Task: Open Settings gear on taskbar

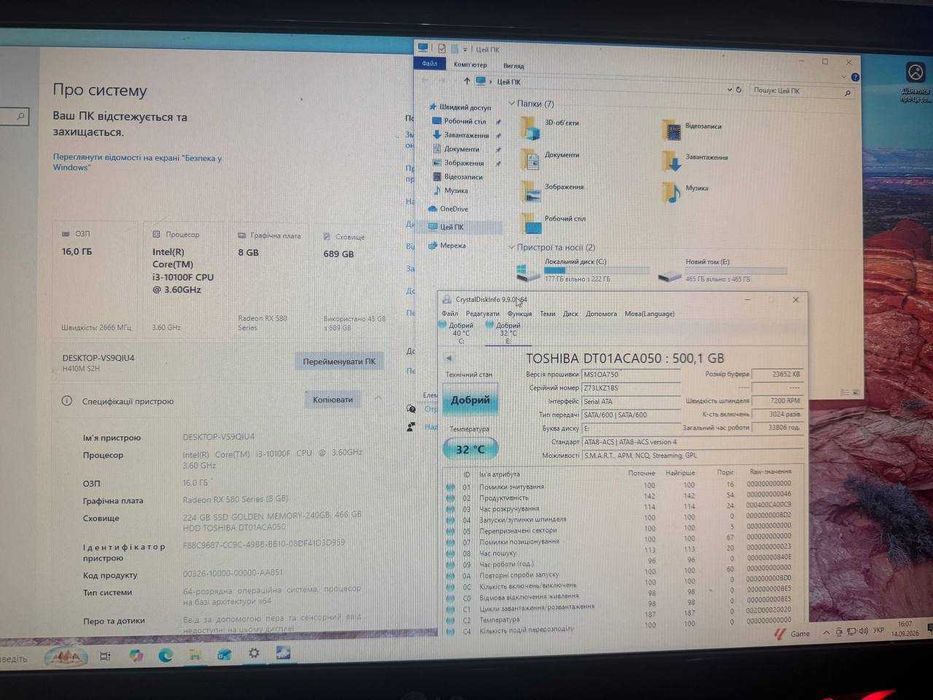Action: click(254, 653)
